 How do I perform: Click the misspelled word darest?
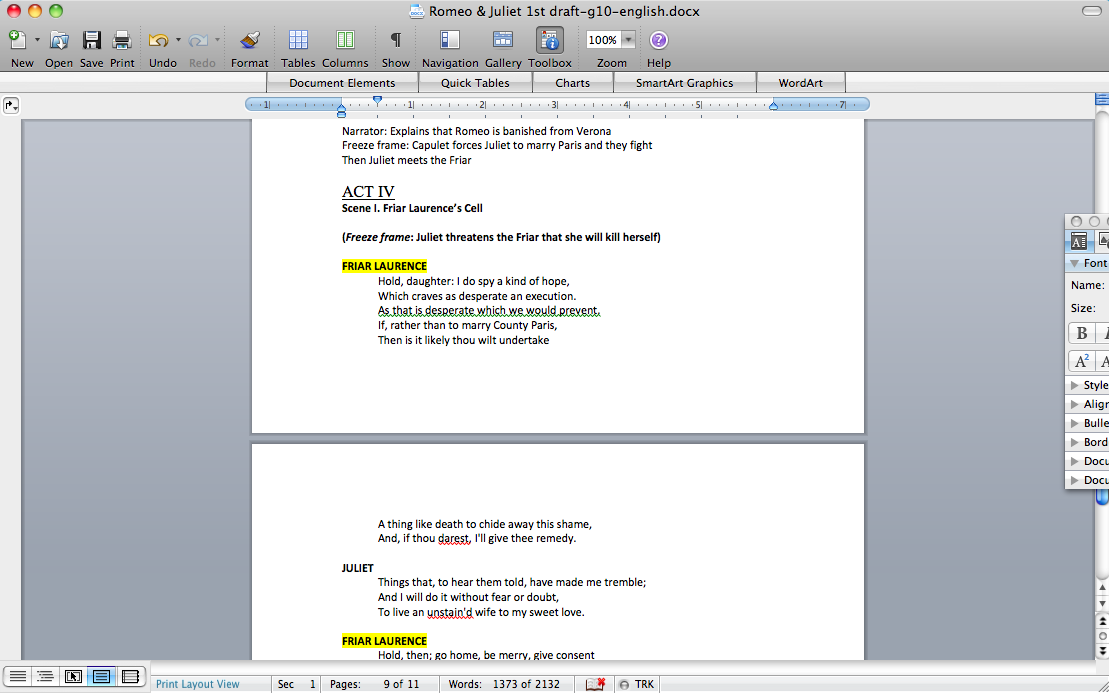(453, 538)
